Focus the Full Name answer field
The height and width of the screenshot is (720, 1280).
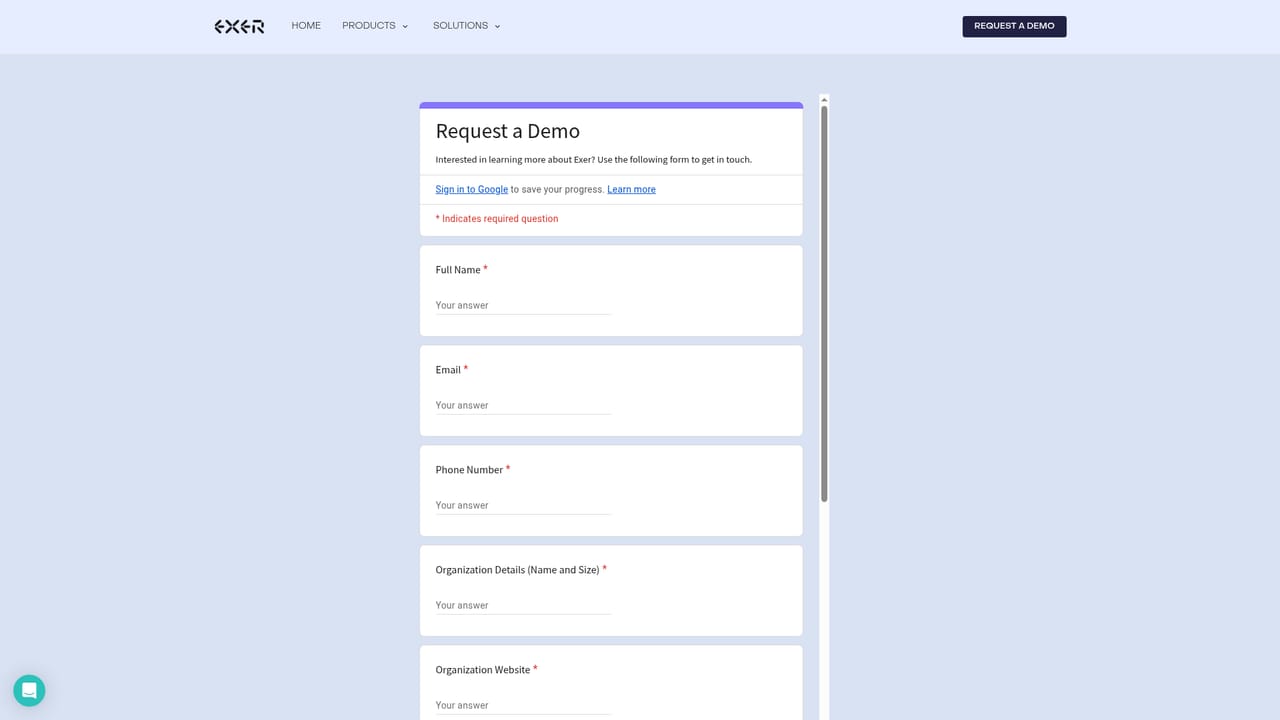pos(523,305)
